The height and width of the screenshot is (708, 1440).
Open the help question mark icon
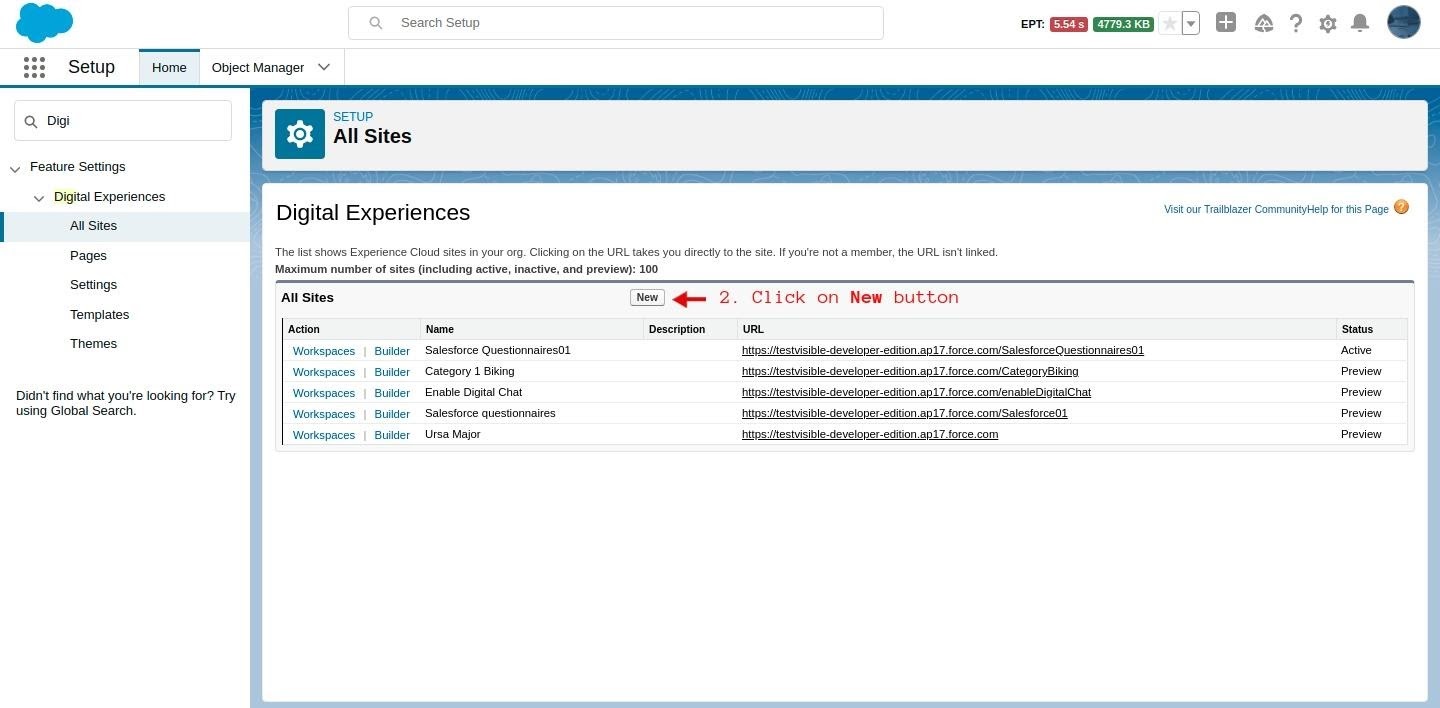point(1296,23)
